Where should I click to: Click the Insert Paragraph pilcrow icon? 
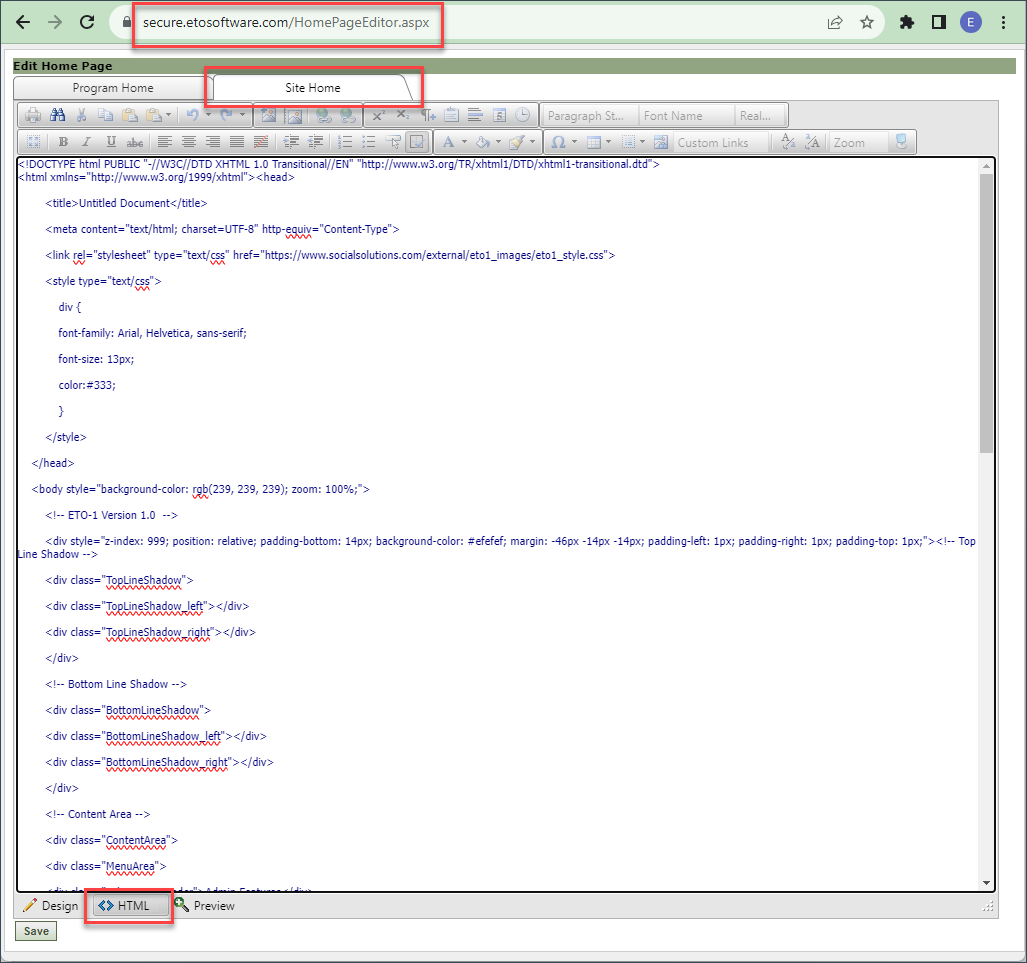tap(427, 116)
